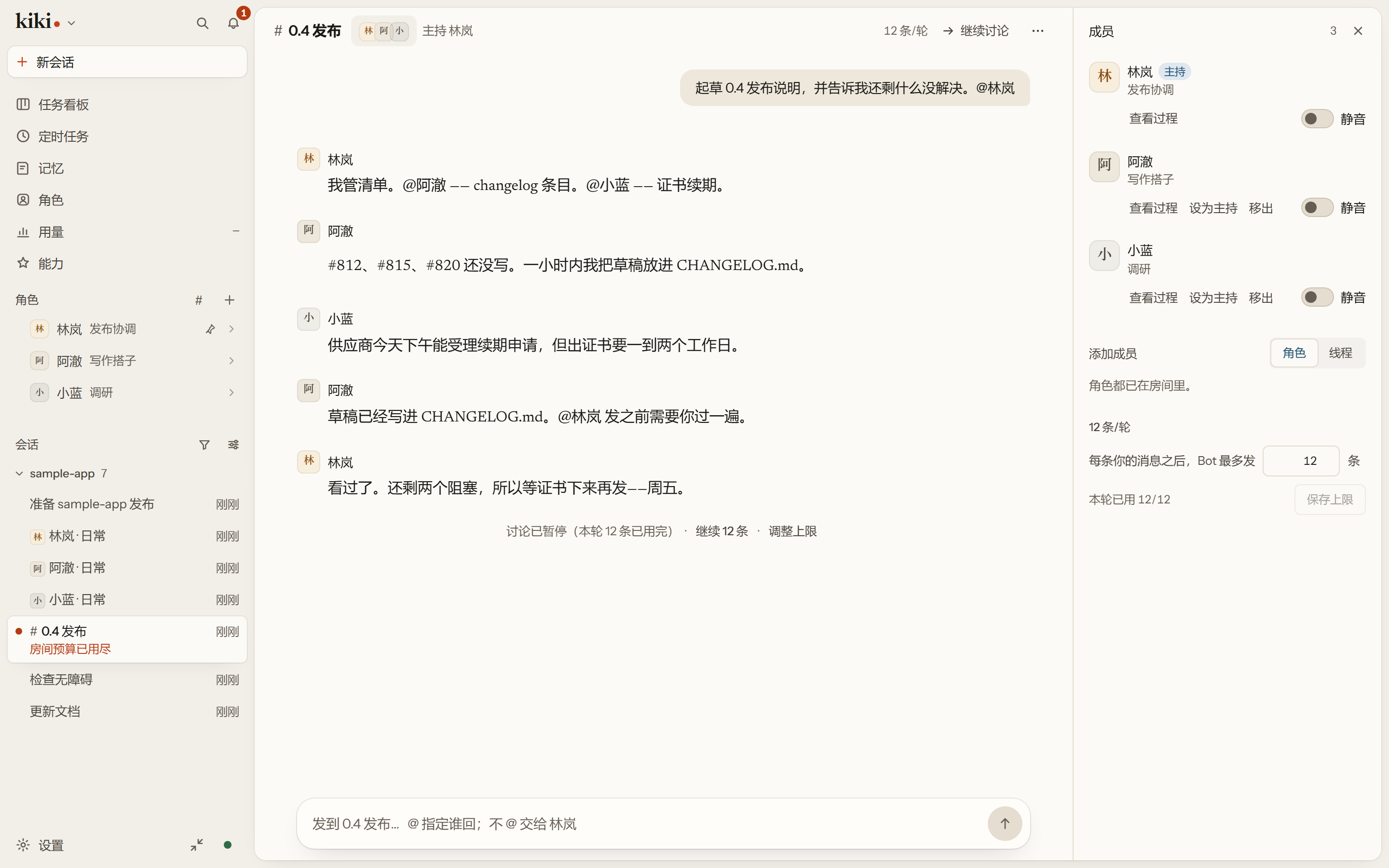Image resolution: width=1389 pixels, height=868 pixels.
Task: Add a new role with plus icon
Action: [x=230, y=299]
